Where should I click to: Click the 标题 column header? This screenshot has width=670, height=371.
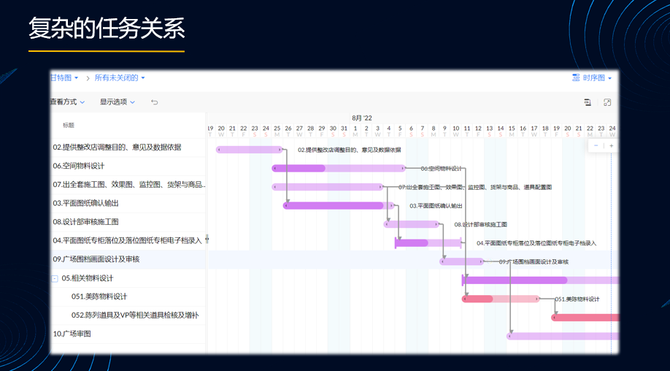[x=68, y=125]
